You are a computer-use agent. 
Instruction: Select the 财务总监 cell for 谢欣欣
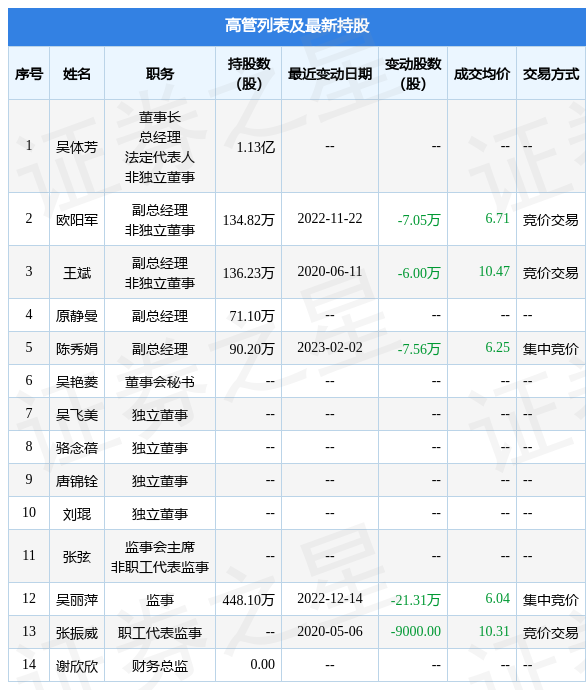click(160, 665)
